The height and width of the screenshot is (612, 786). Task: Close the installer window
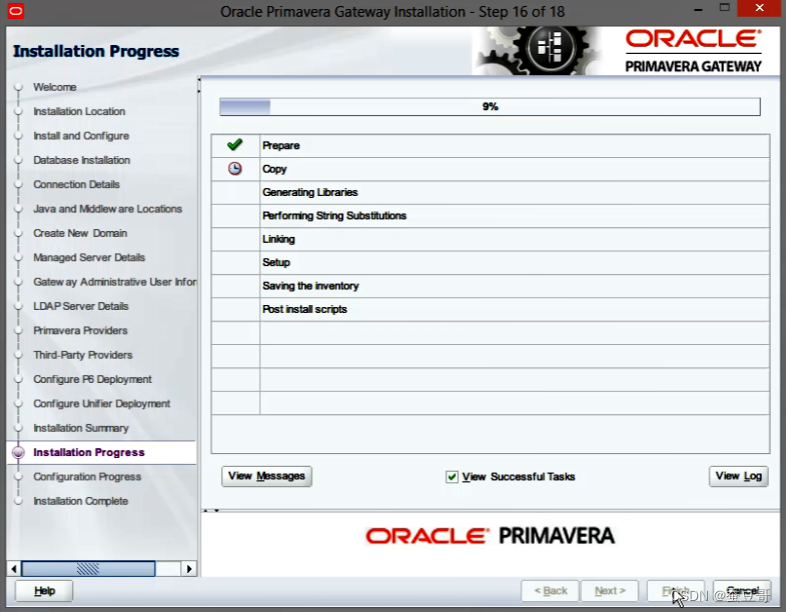[x=759, y=8]
